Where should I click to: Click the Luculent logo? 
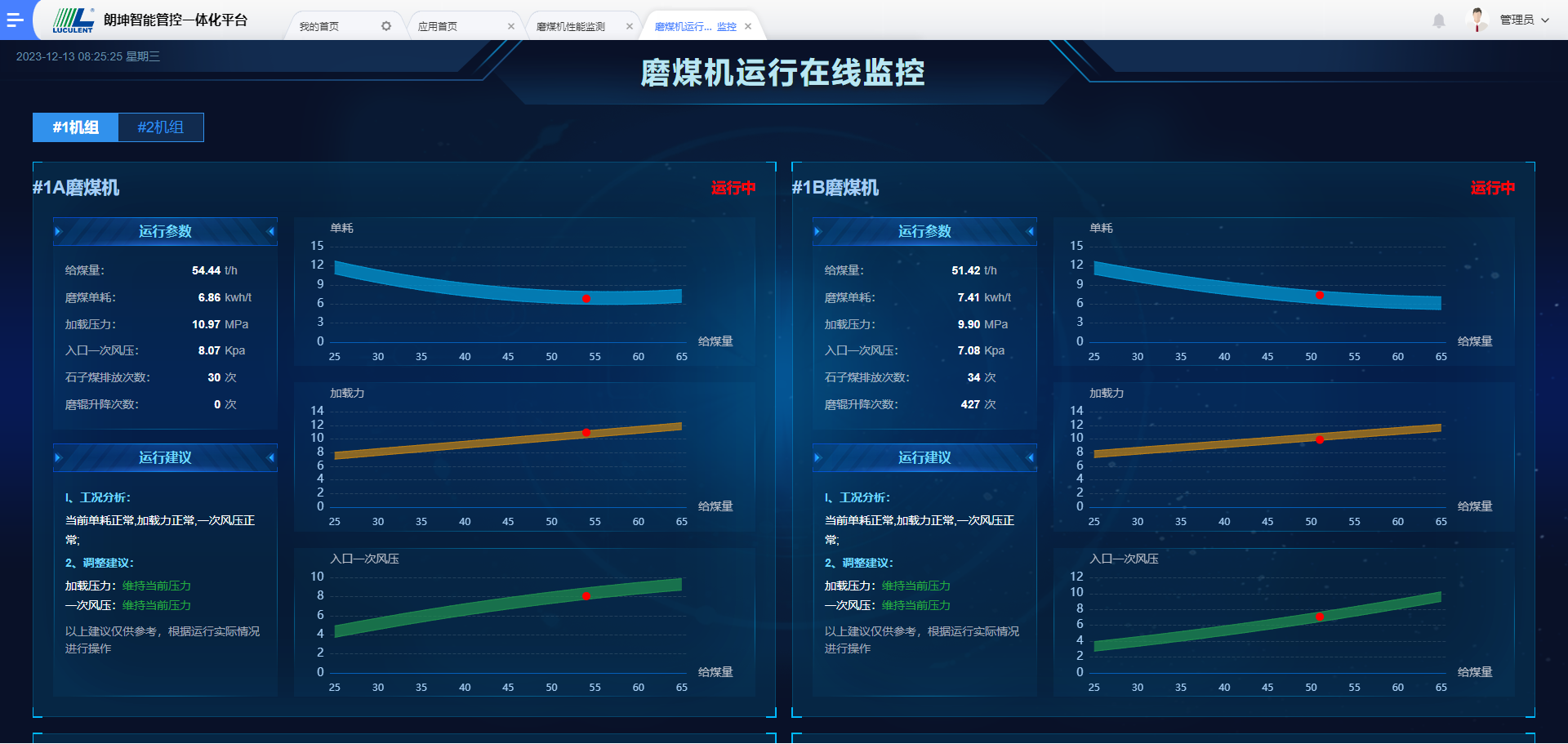73,20
